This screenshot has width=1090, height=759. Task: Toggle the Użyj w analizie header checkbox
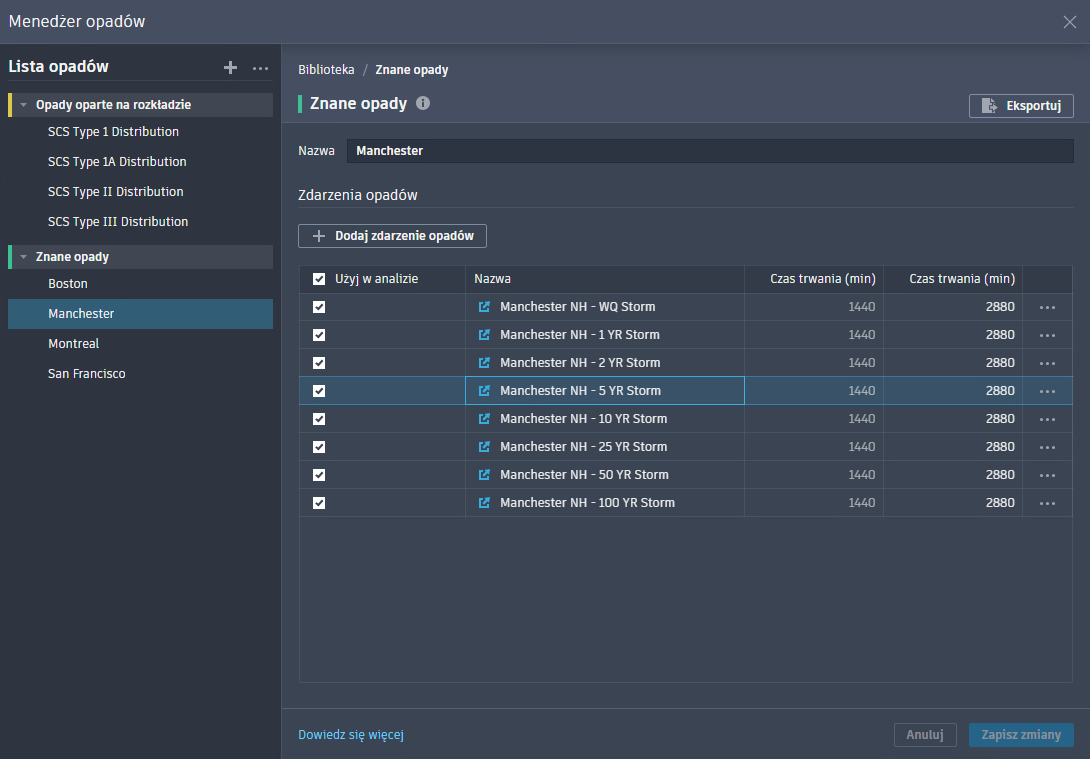[319, 279]
